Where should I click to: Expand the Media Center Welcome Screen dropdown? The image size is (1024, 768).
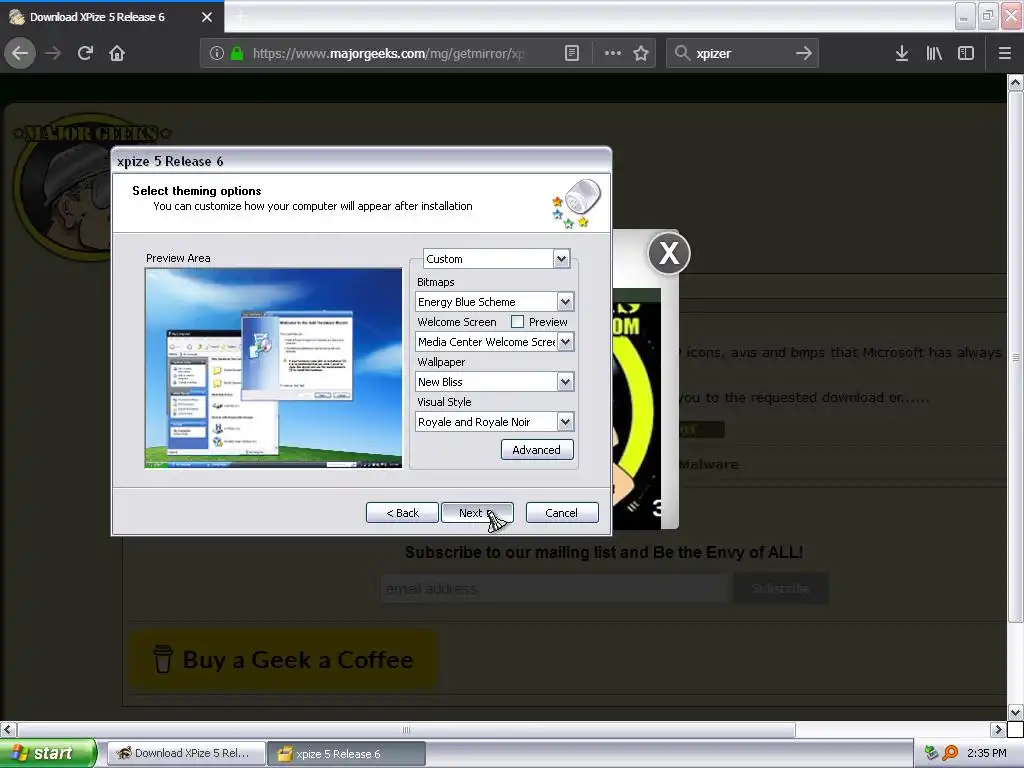click(x=565, y=342)
